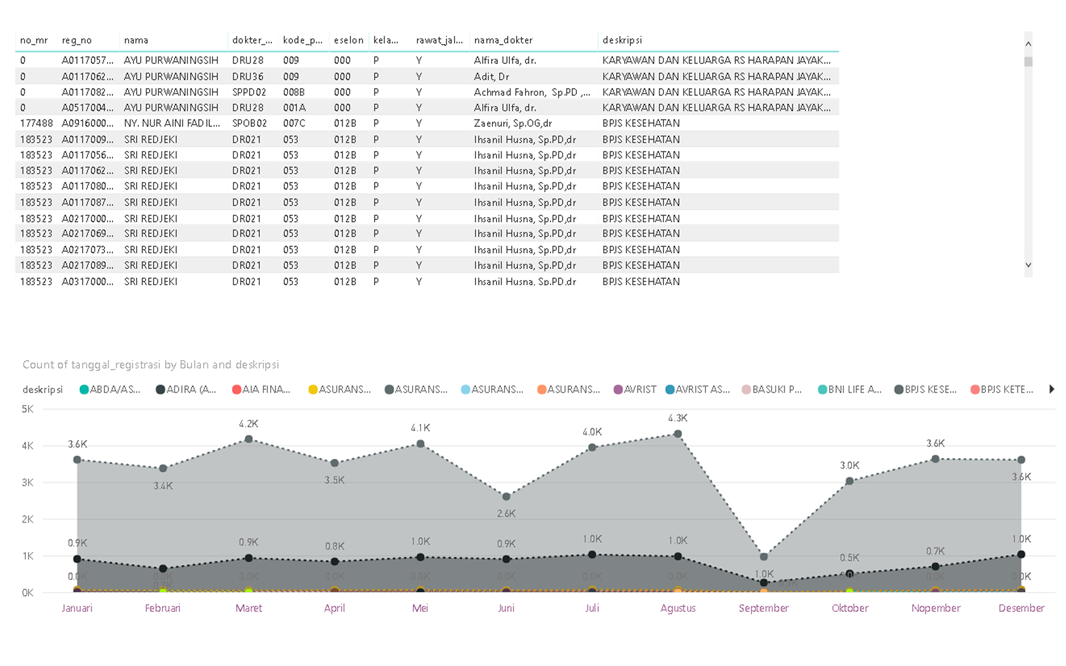The width and height of the screenshot is (1066, 666).
Task: Select the AIA FINA... red legend entry
Action: pyautogui.click(x=261, y=389)
